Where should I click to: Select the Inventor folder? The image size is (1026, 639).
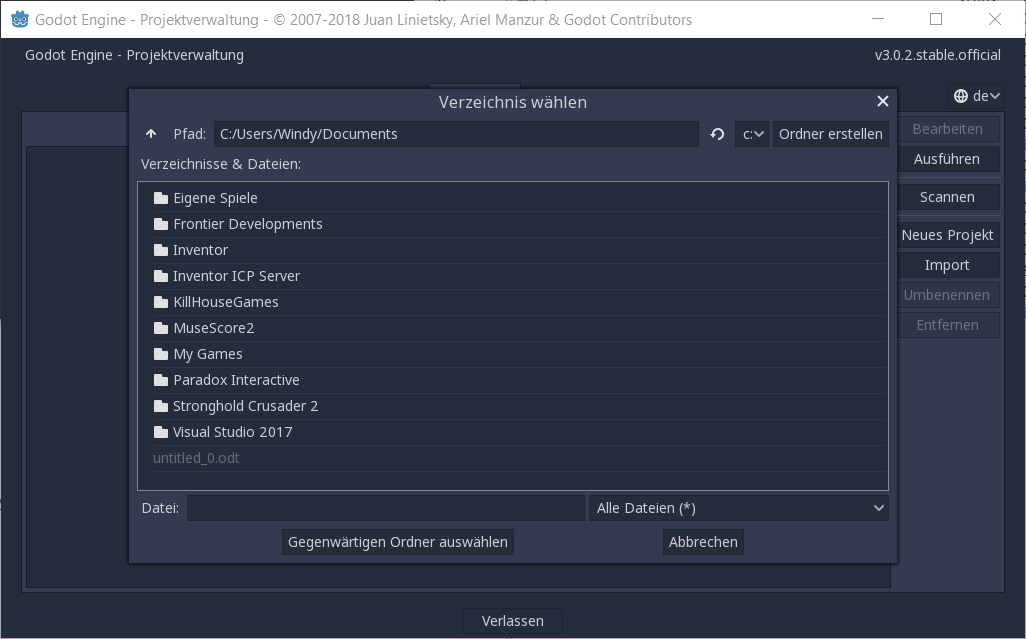click(x=518, y=250)
